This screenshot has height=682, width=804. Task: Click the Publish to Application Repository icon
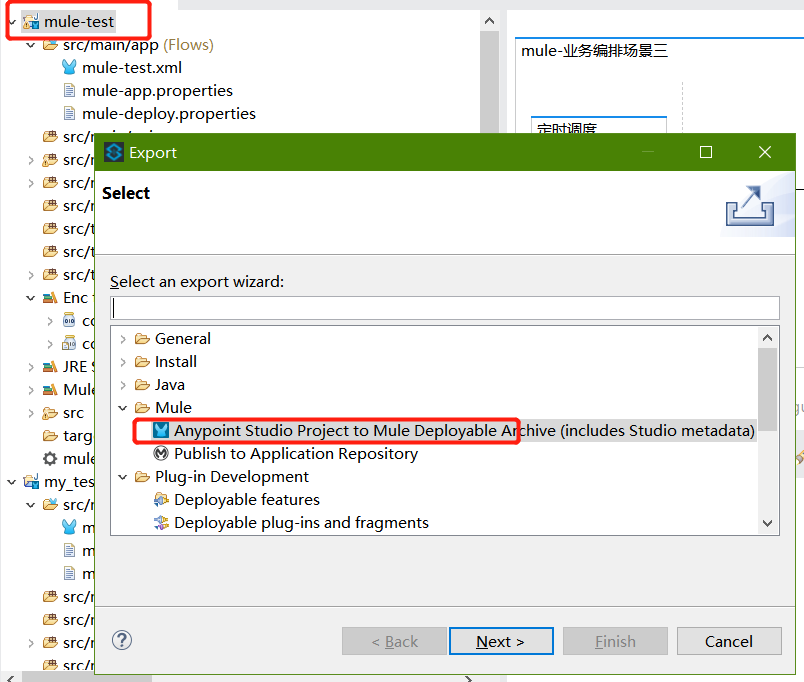point(161,454)
